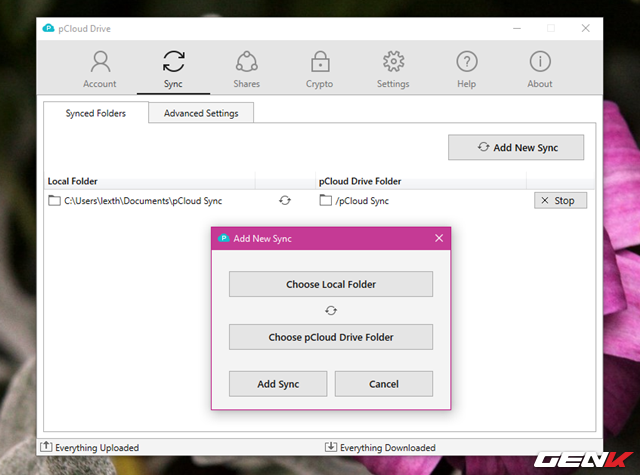Switch to the Synced Folders tab
Screen dimensions: 640x475
tap(96, 113)
